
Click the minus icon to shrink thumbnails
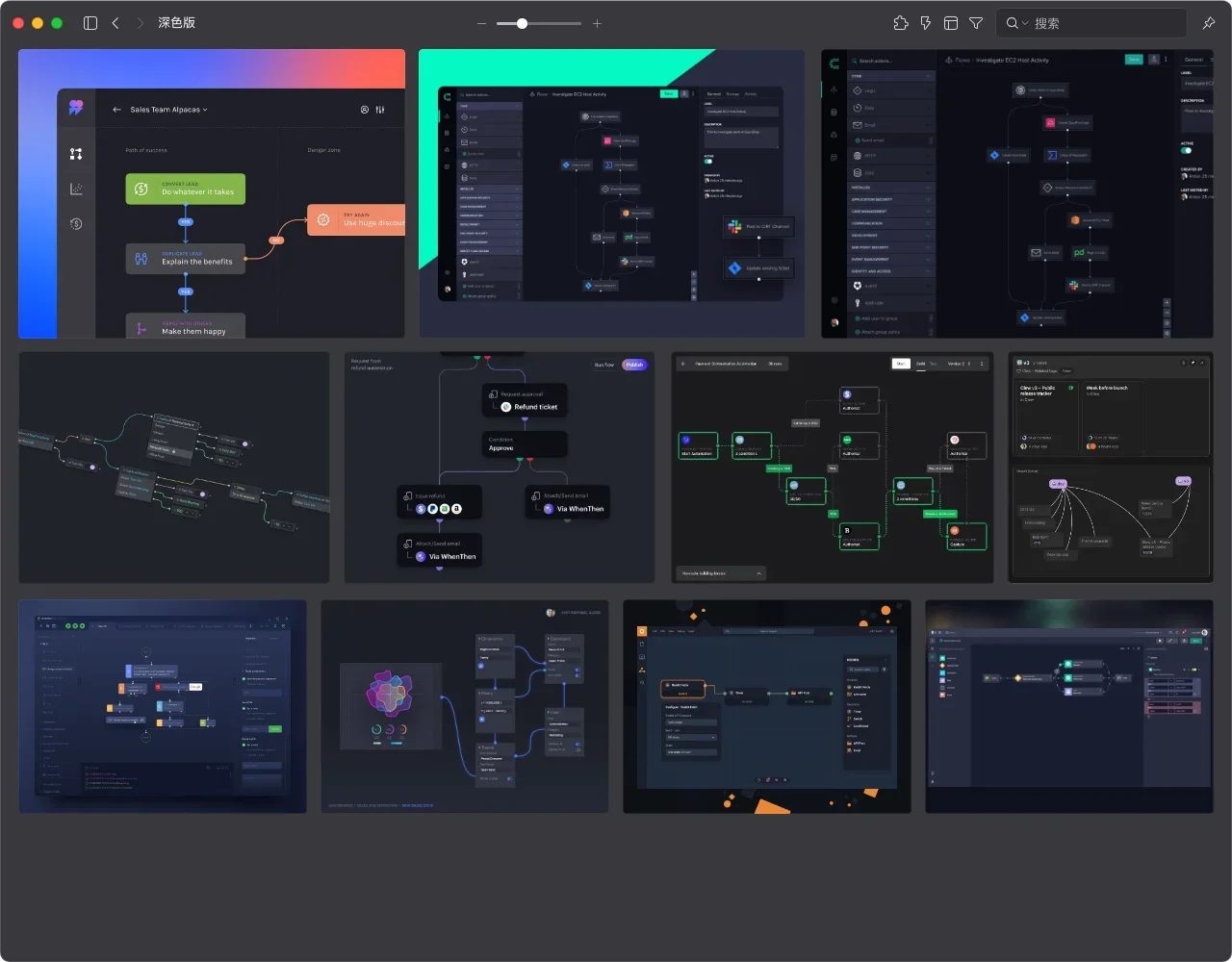point(482,23)
